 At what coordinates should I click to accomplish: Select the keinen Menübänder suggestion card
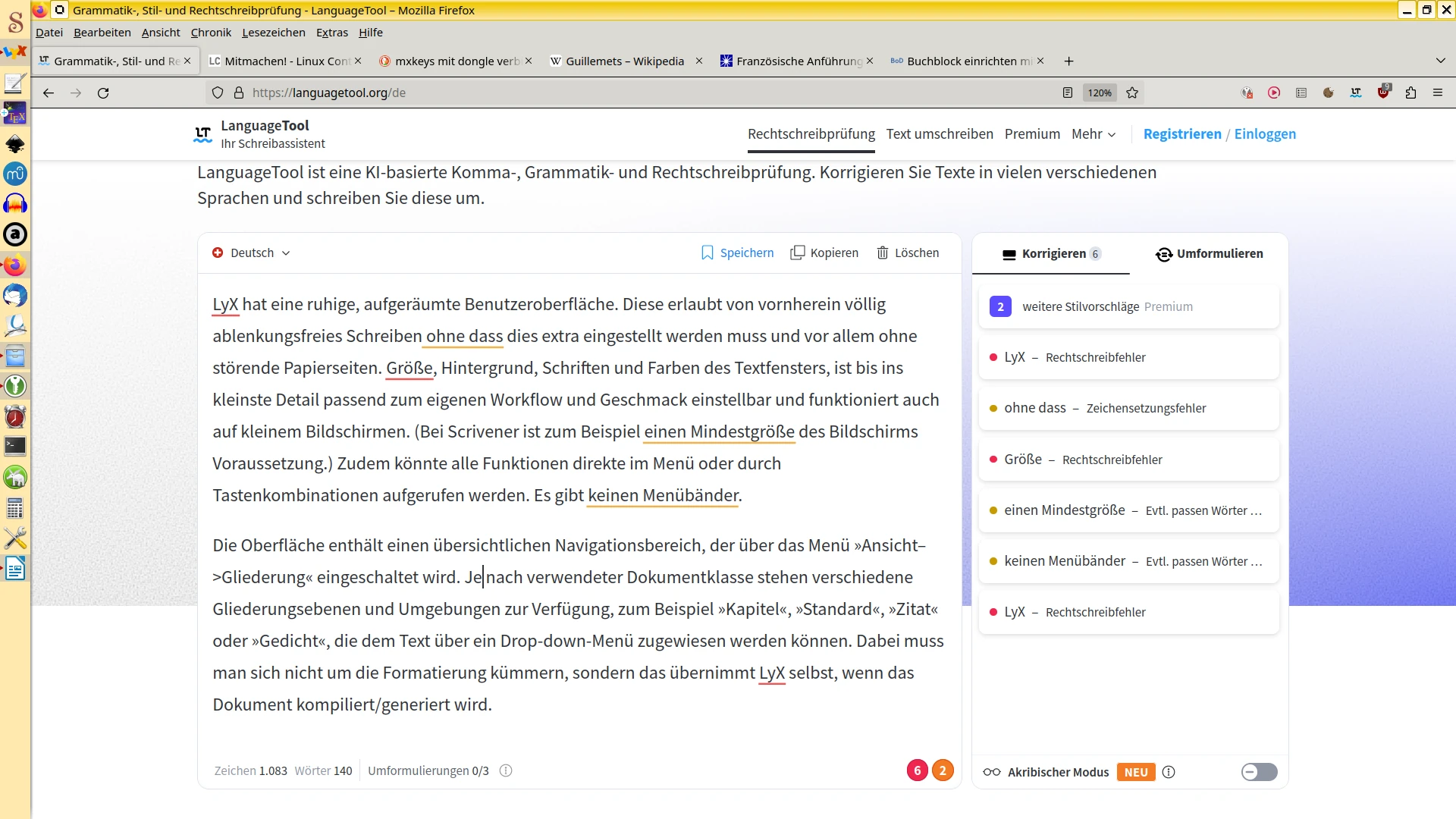click(x=1128, y=561)
